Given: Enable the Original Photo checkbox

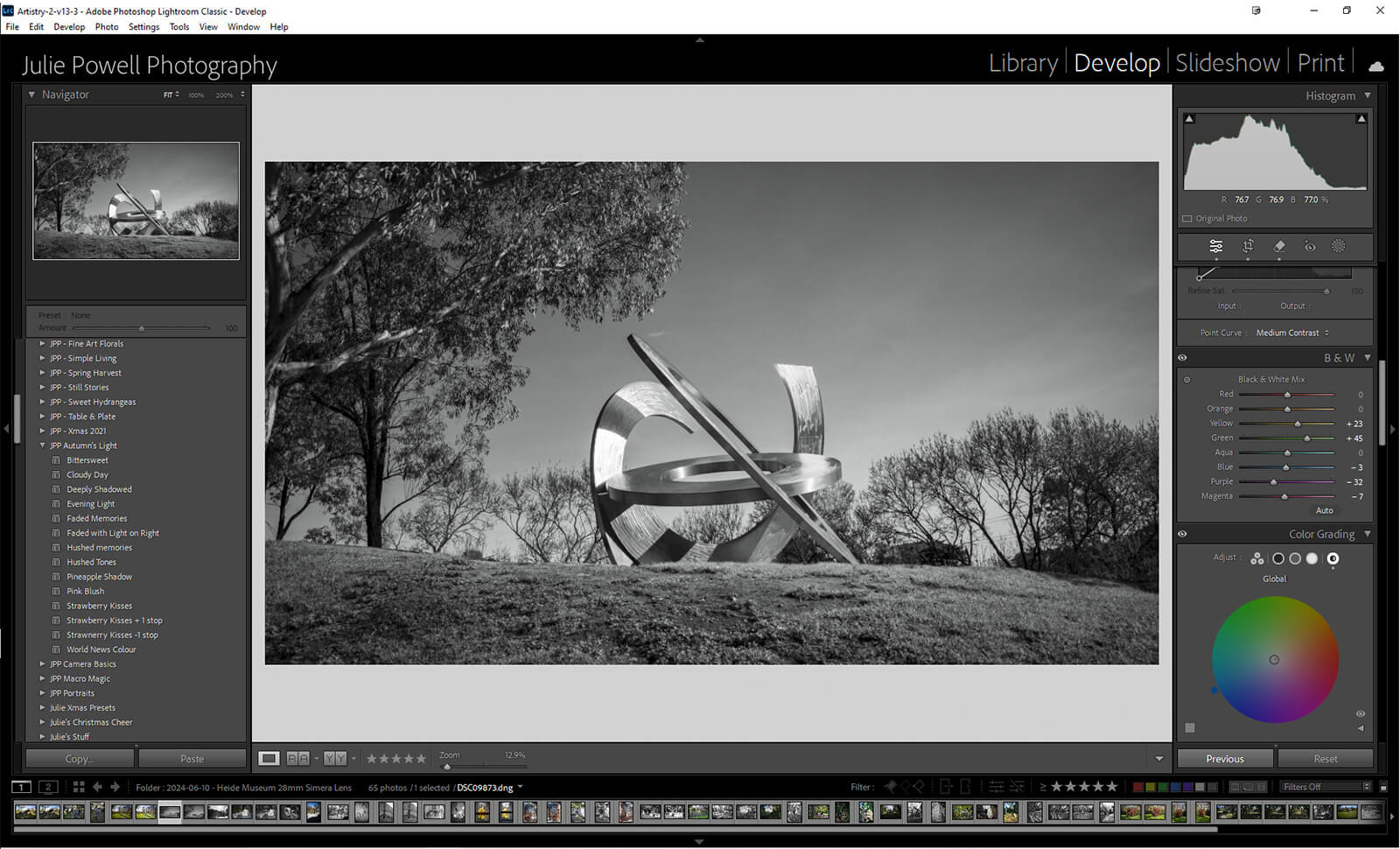Looking at the screenshot, I should tap(1187, 219).
